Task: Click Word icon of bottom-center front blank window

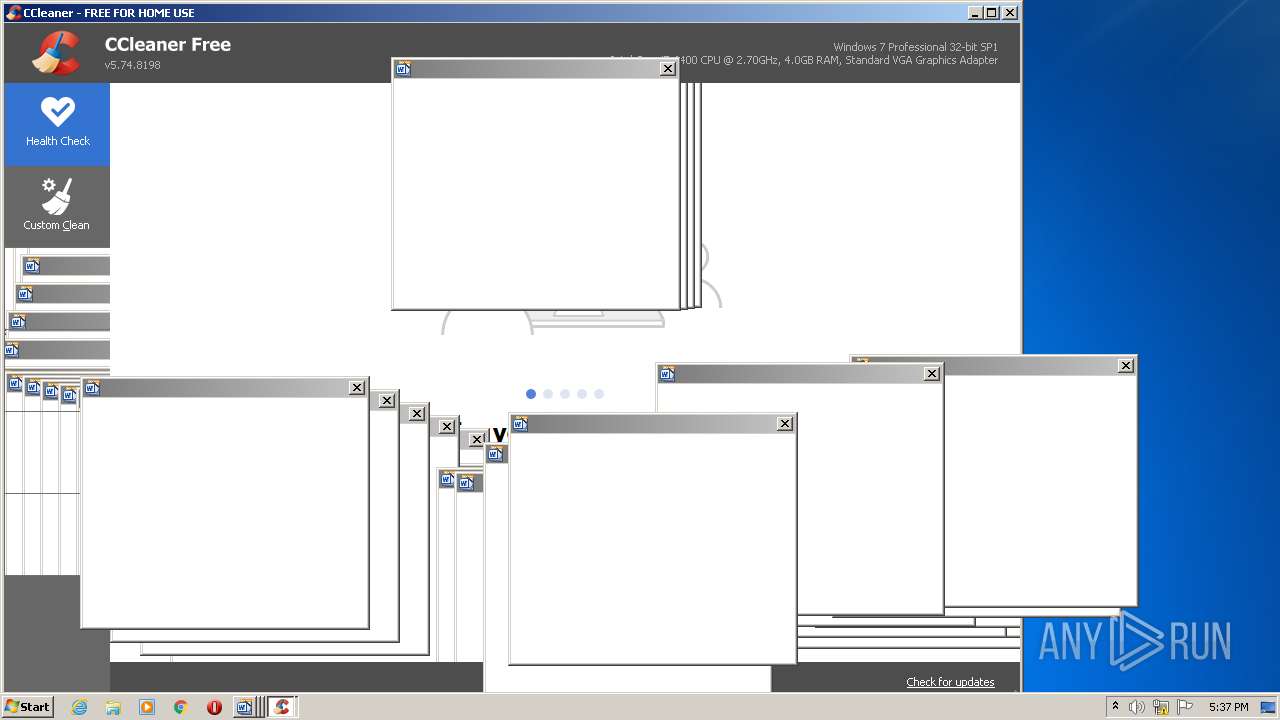Action: (520, 424)
